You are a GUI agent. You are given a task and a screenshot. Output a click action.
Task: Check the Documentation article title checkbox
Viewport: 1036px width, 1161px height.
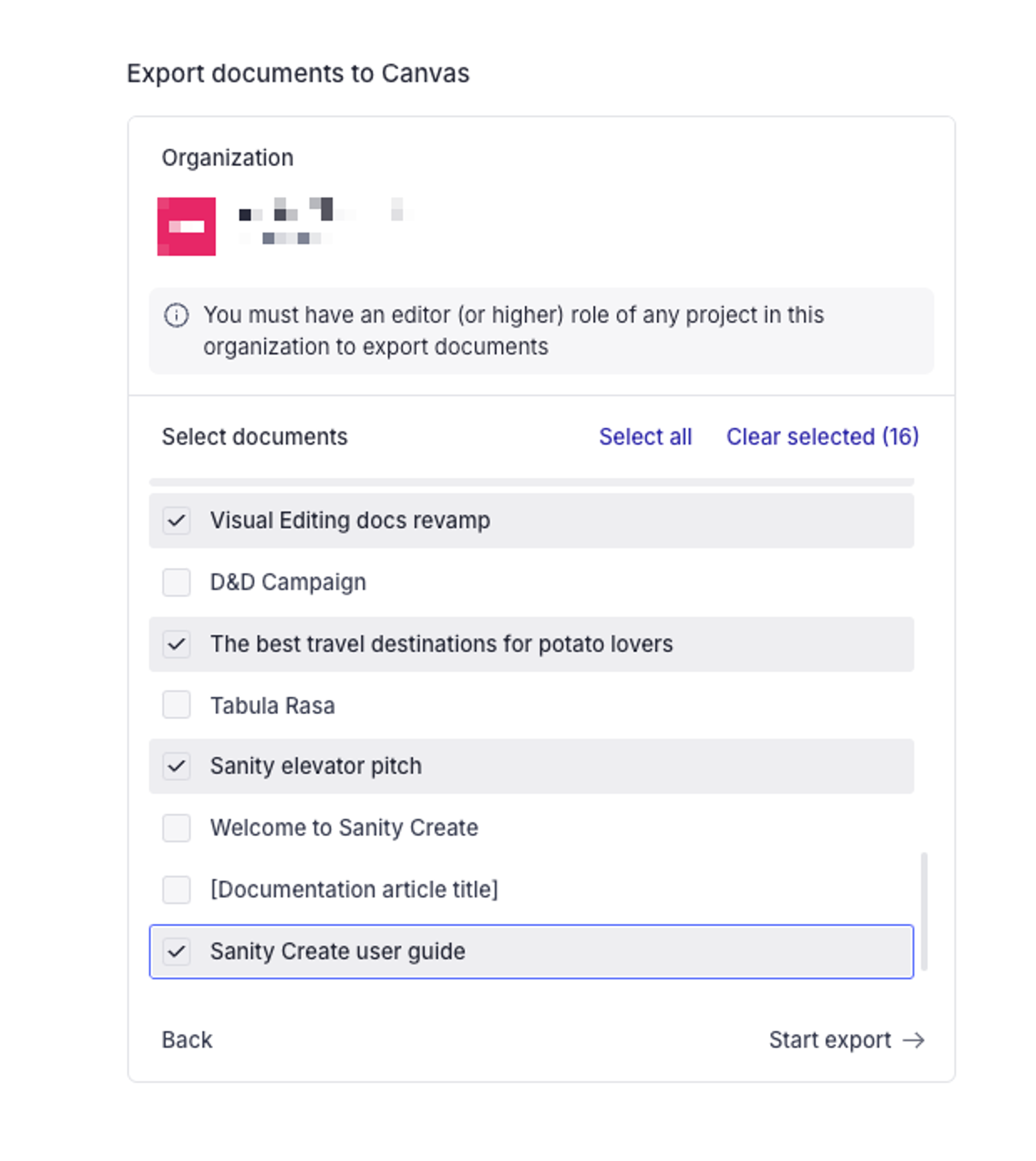tap(176, 890)
